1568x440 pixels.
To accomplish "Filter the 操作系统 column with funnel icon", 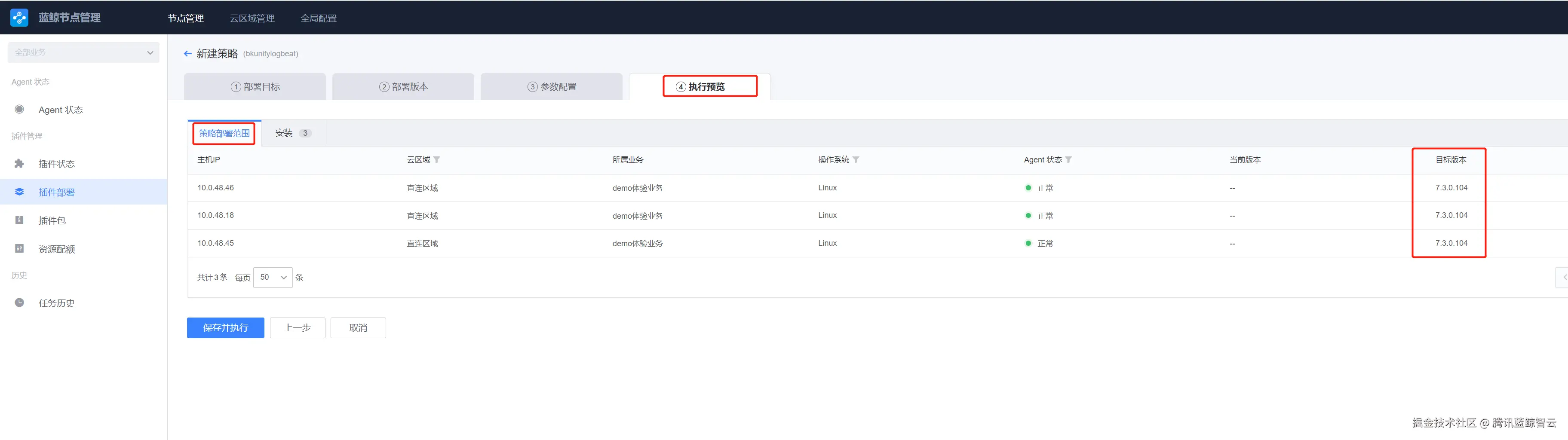I will (856, 160).
